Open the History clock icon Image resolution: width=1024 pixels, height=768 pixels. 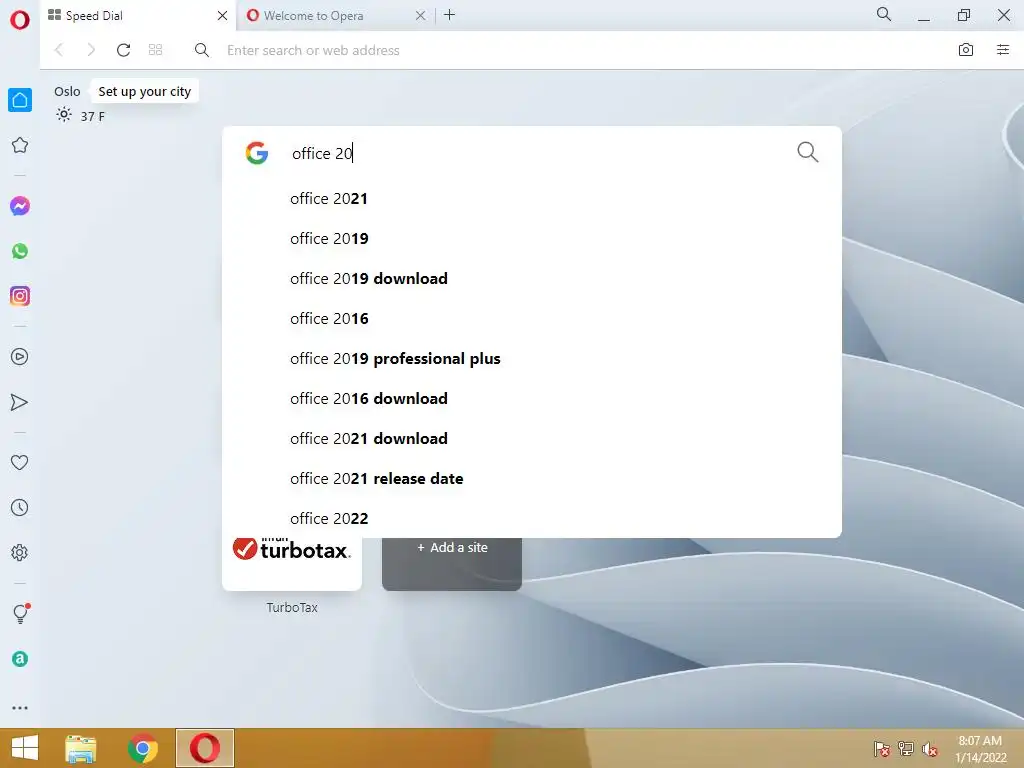click(x=20, y=507)
